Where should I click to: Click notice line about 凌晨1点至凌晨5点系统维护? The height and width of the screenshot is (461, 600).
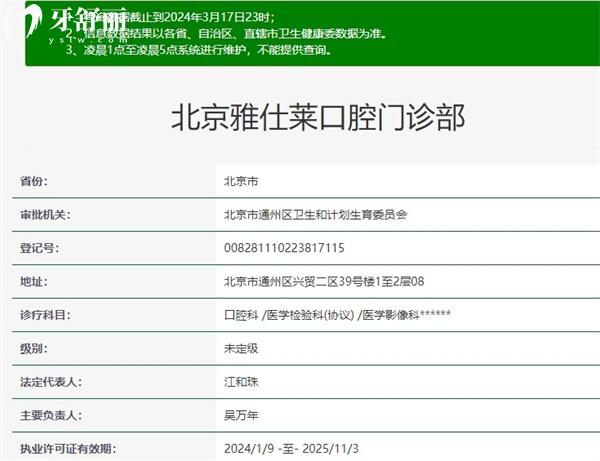click(x=199, y=50)
